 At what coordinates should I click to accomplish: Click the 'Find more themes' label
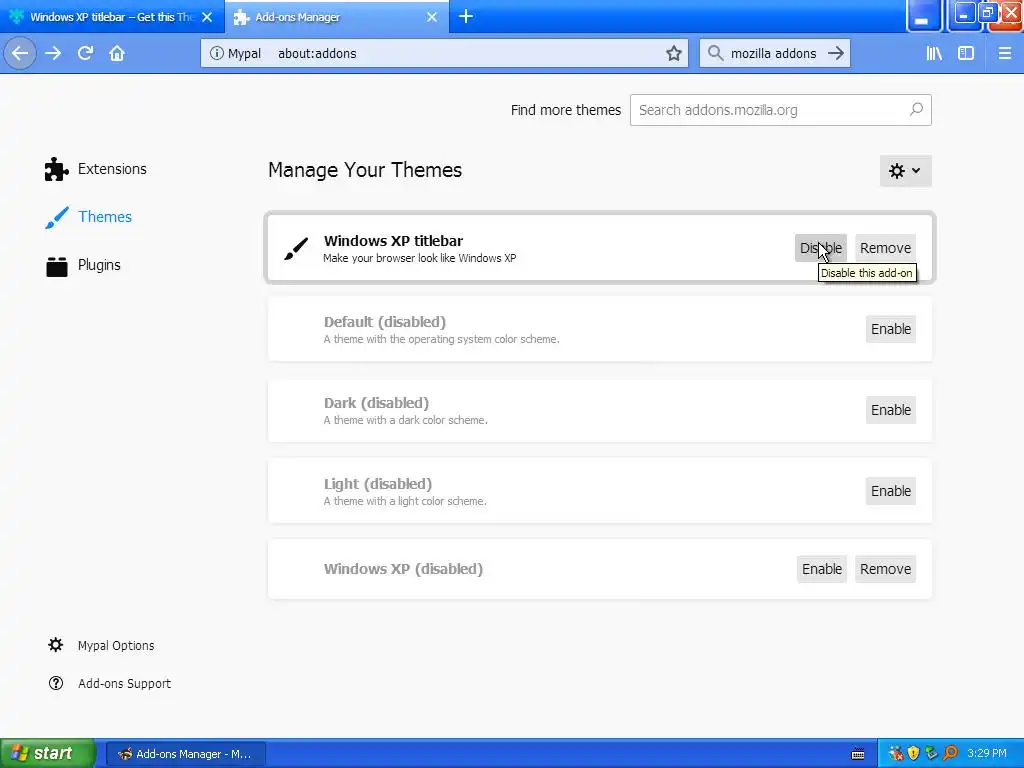tap(566, 110)
